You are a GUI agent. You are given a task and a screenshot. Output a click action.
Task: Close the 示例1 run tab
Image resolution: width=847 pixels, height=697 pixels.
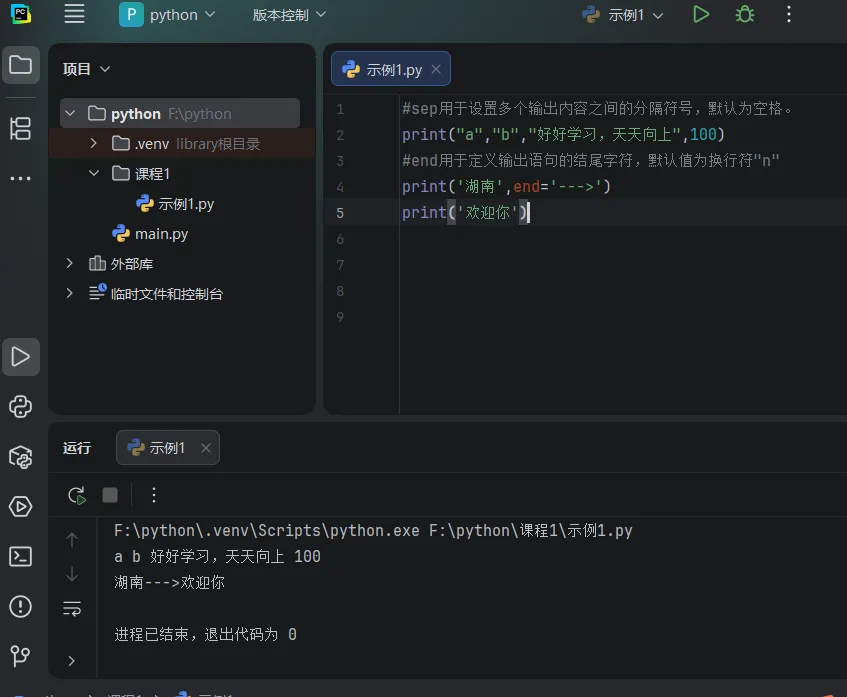(x=205, y=448)
